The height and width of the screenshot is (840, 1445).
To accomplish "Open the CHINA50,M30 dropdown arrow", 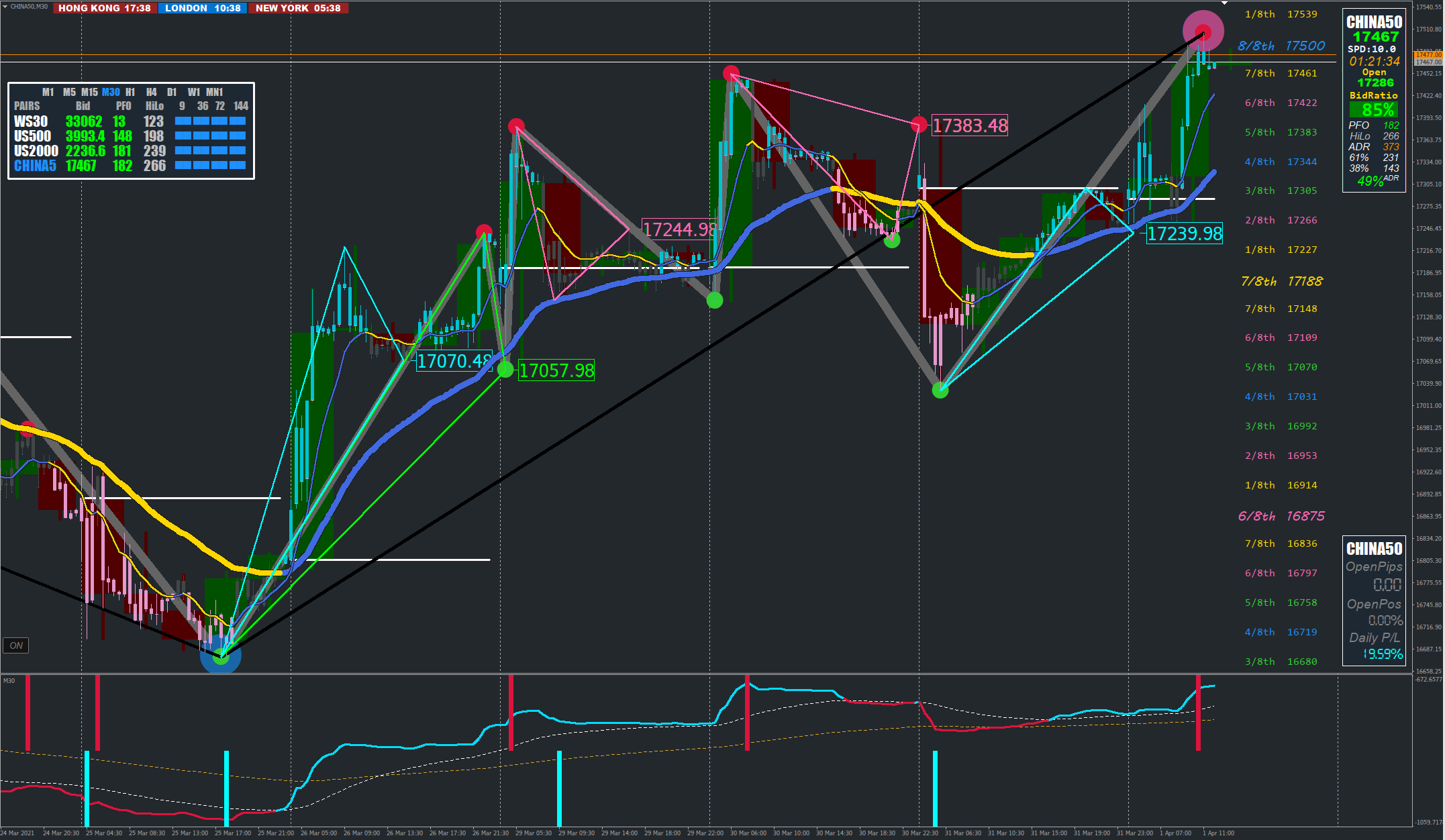I will 5,6.
